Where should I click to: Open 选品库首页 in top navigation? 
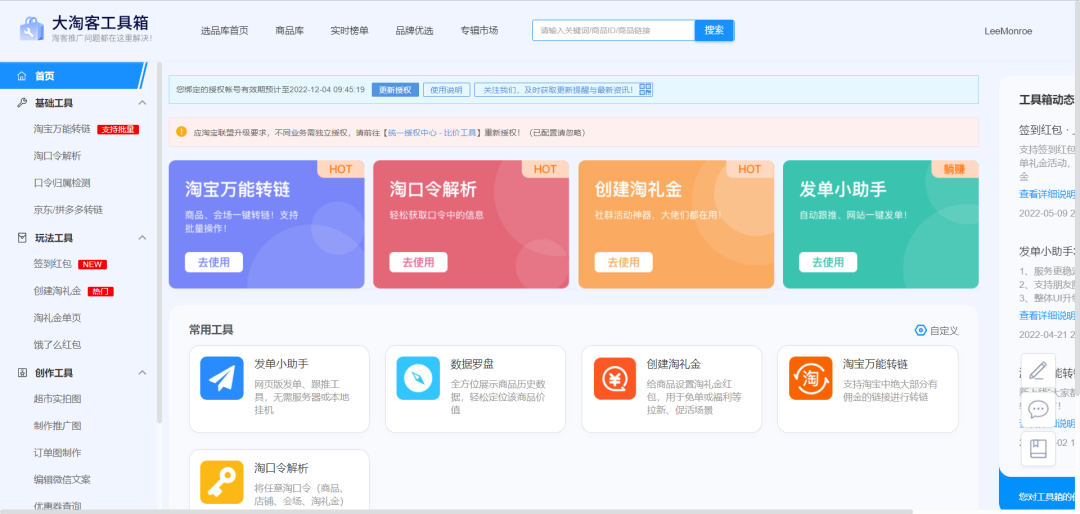225,30
